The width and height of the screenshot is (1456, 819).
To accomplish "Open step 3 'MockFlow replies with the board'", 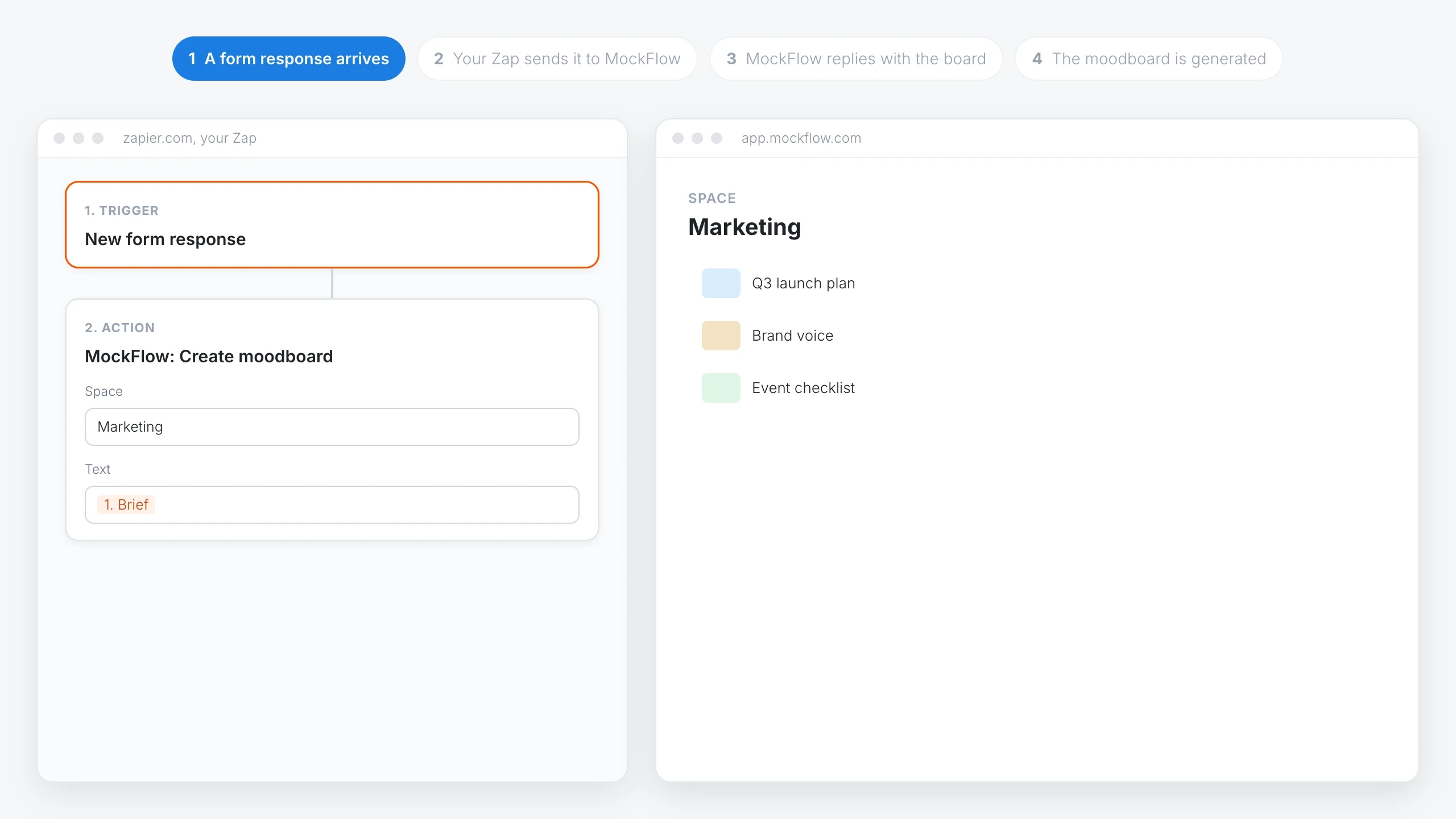I will 856,59.
